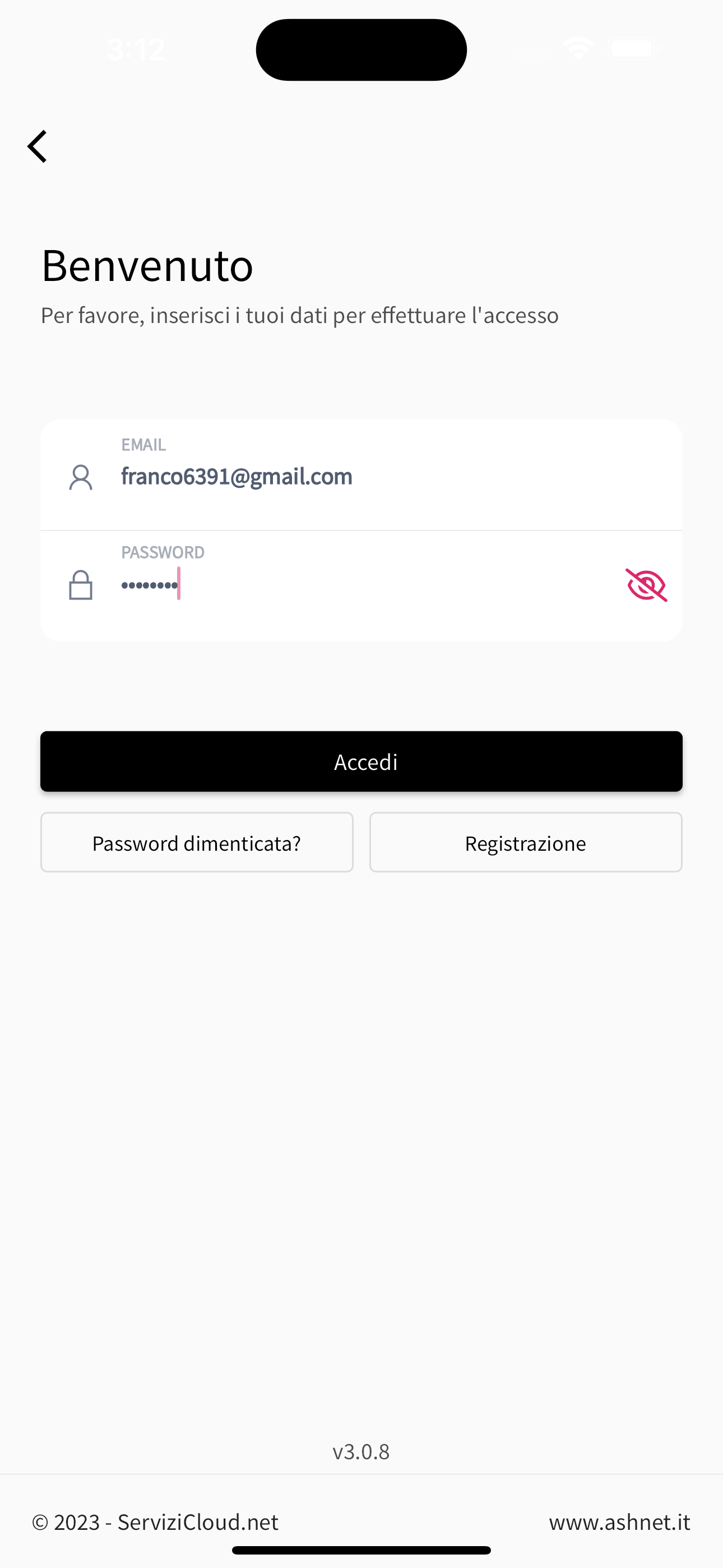The image size is (723, 1568).
Task: Tap the Benvenuto heading
Action: tap(147, 265)
